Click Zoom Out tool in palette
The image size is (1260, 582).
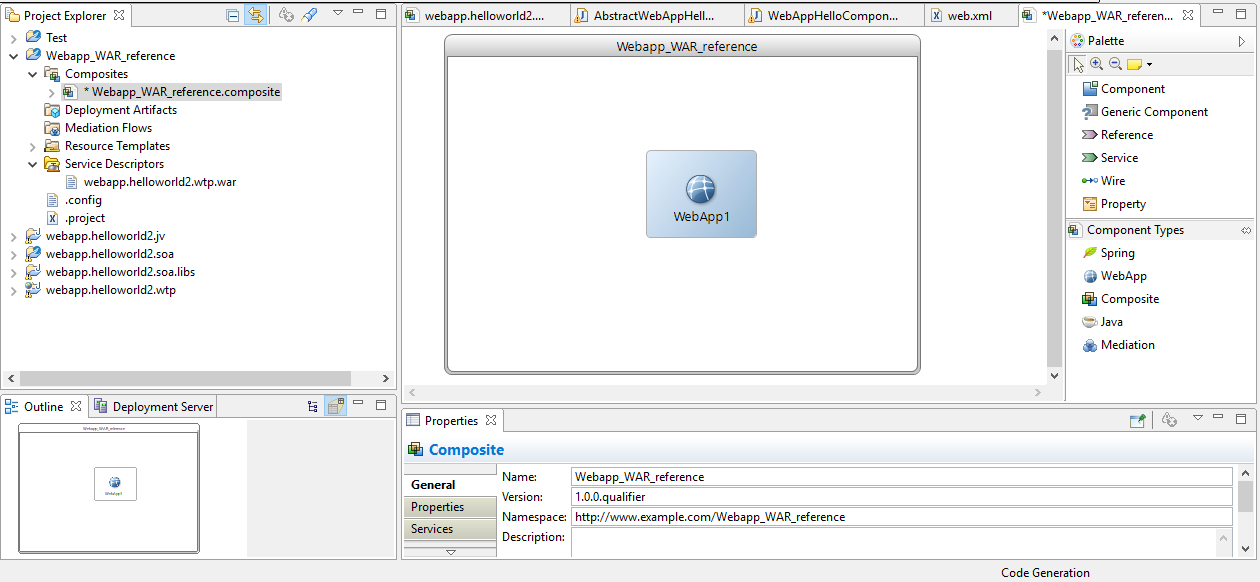tap(1115, 64)
